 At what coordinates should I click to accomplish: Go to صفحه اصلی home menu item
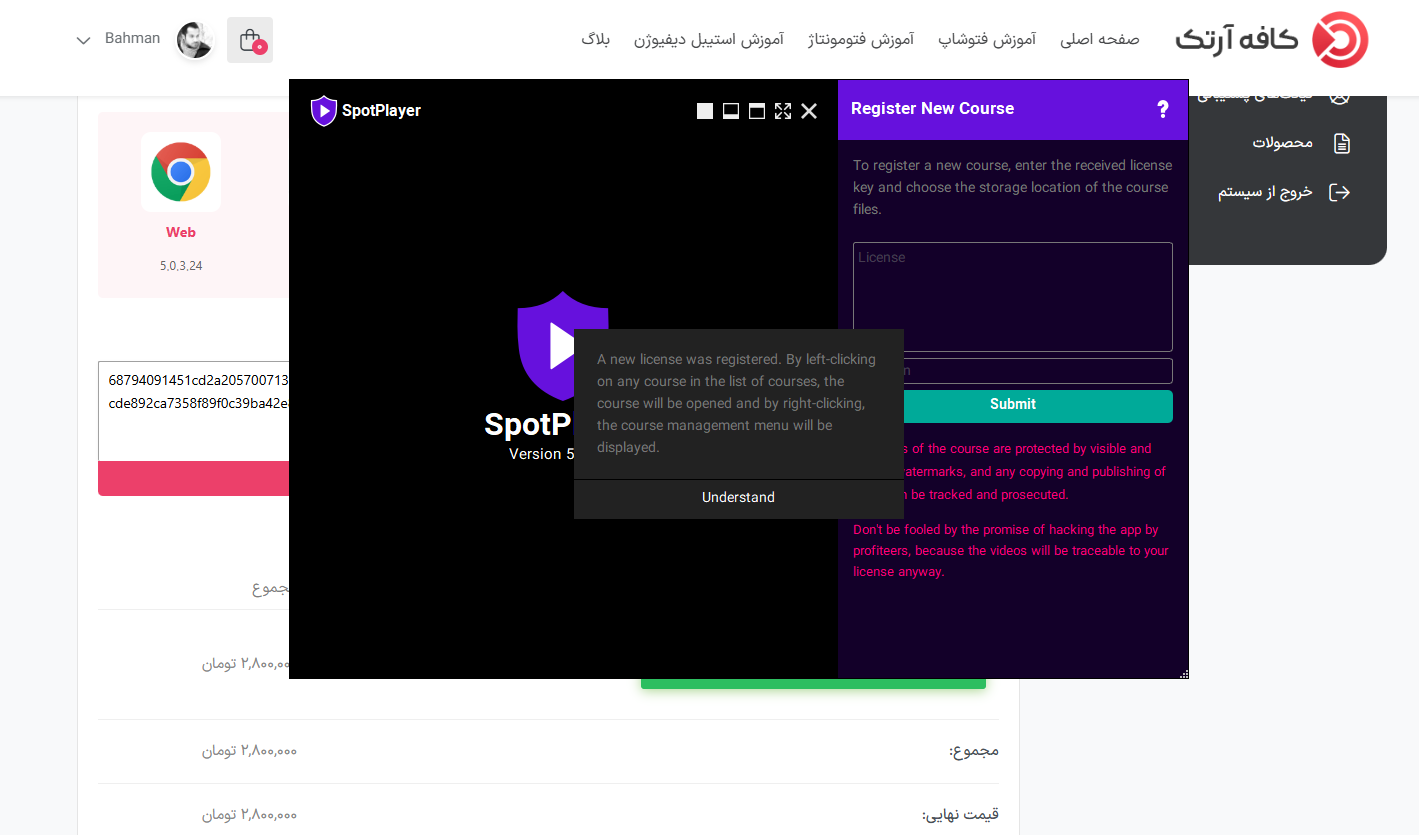click(x=1100, y=40)
